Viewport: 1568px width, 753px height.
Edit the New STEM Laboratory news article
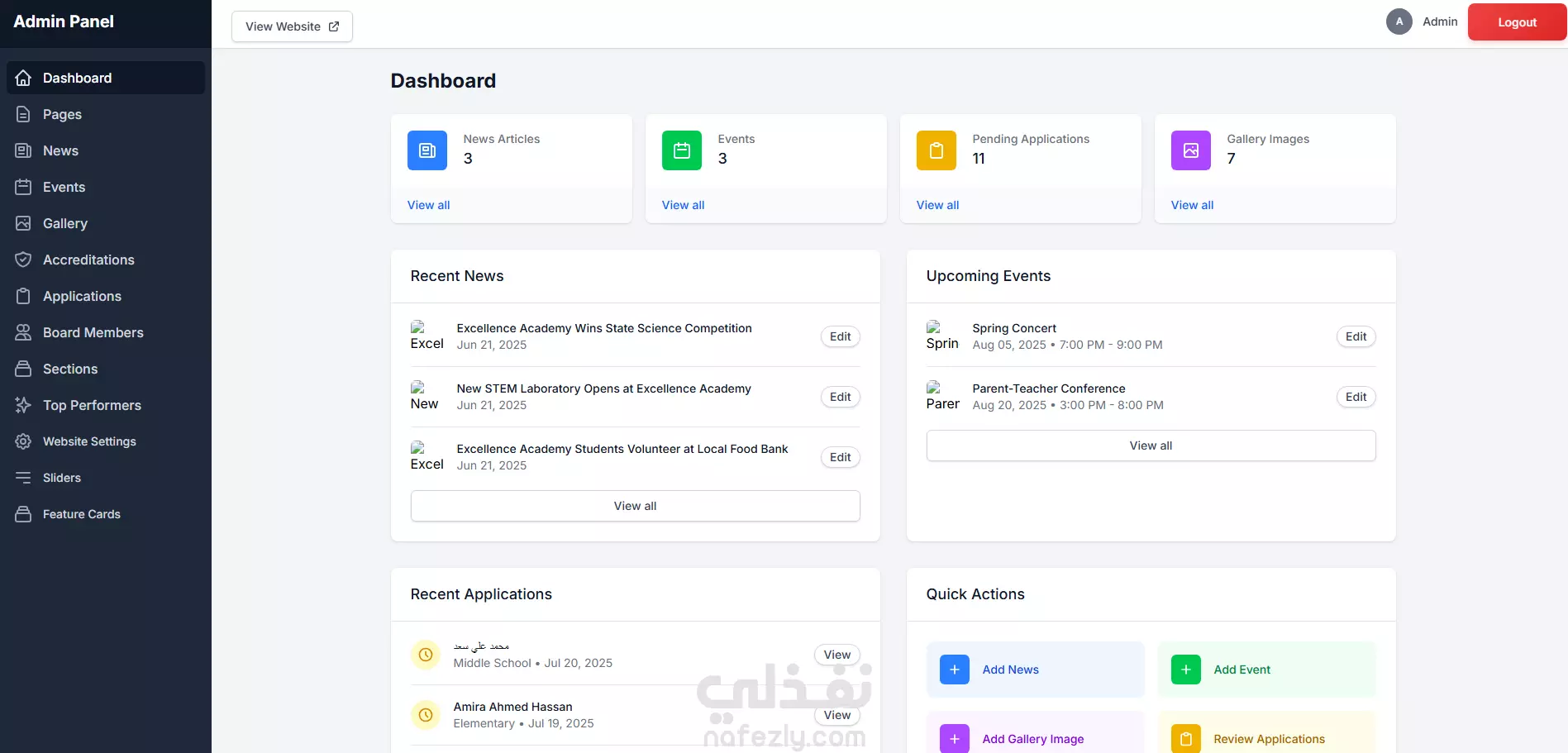[x=840, y=397]
